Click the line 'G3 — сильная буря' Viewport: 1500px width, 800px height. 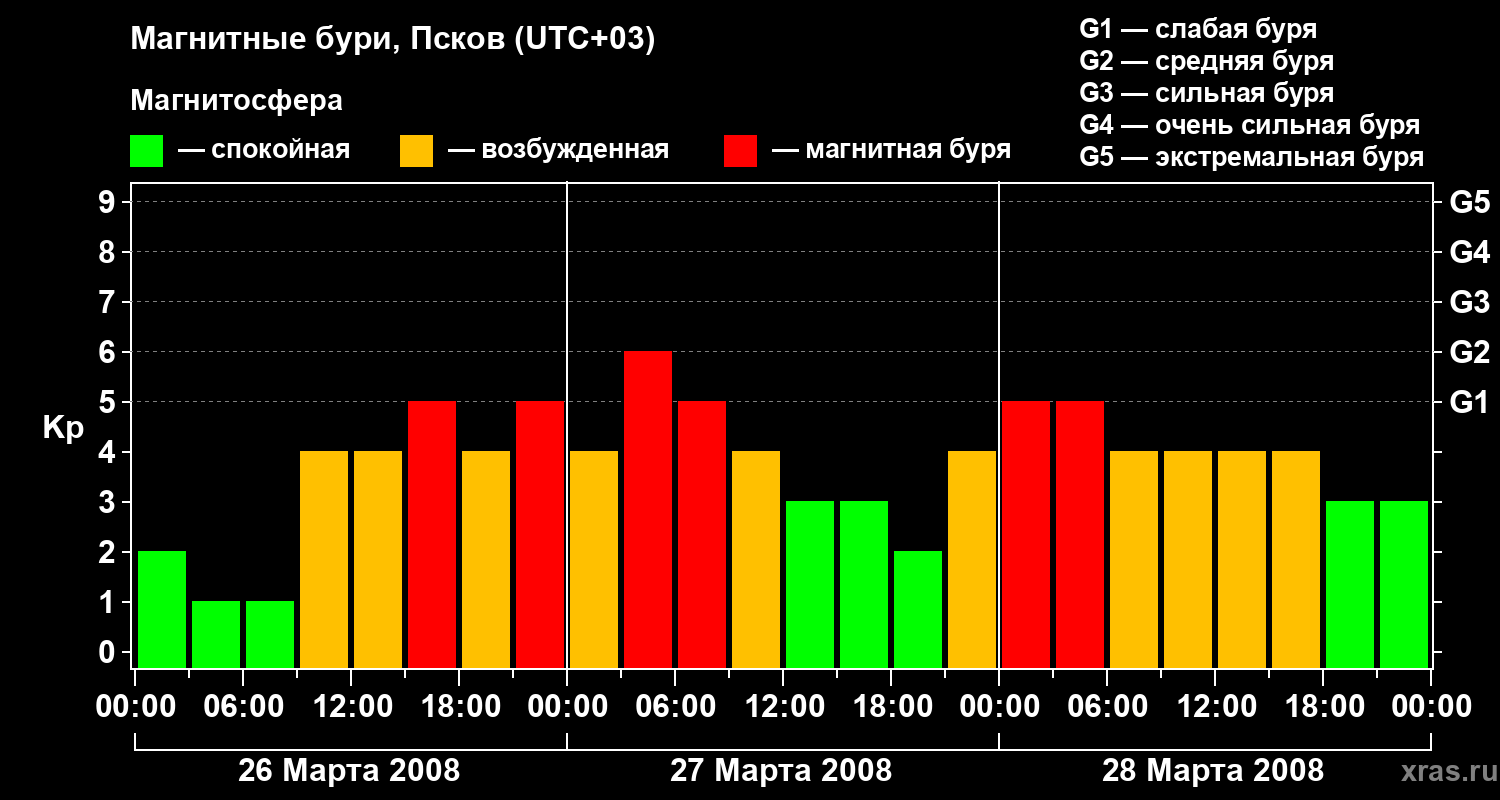point(1207,93)
